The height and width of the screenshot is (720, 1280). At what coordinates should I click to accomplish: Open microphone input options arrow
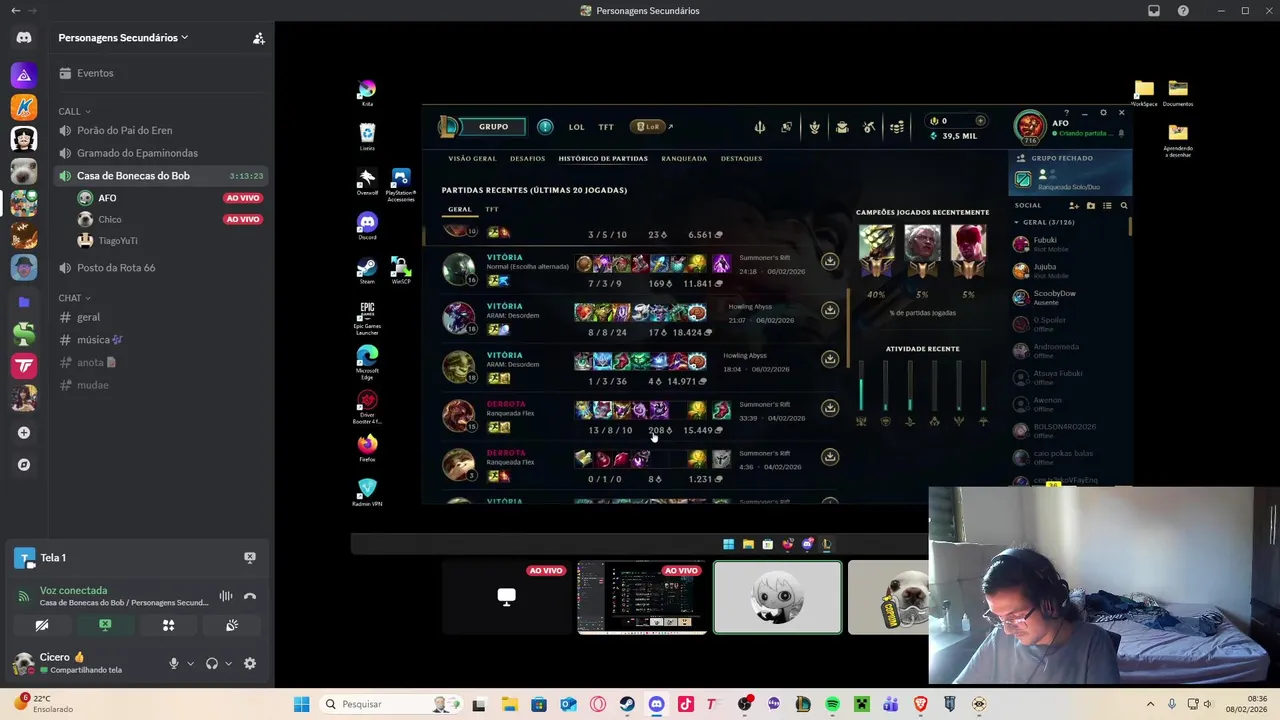(x=190, y=663)
